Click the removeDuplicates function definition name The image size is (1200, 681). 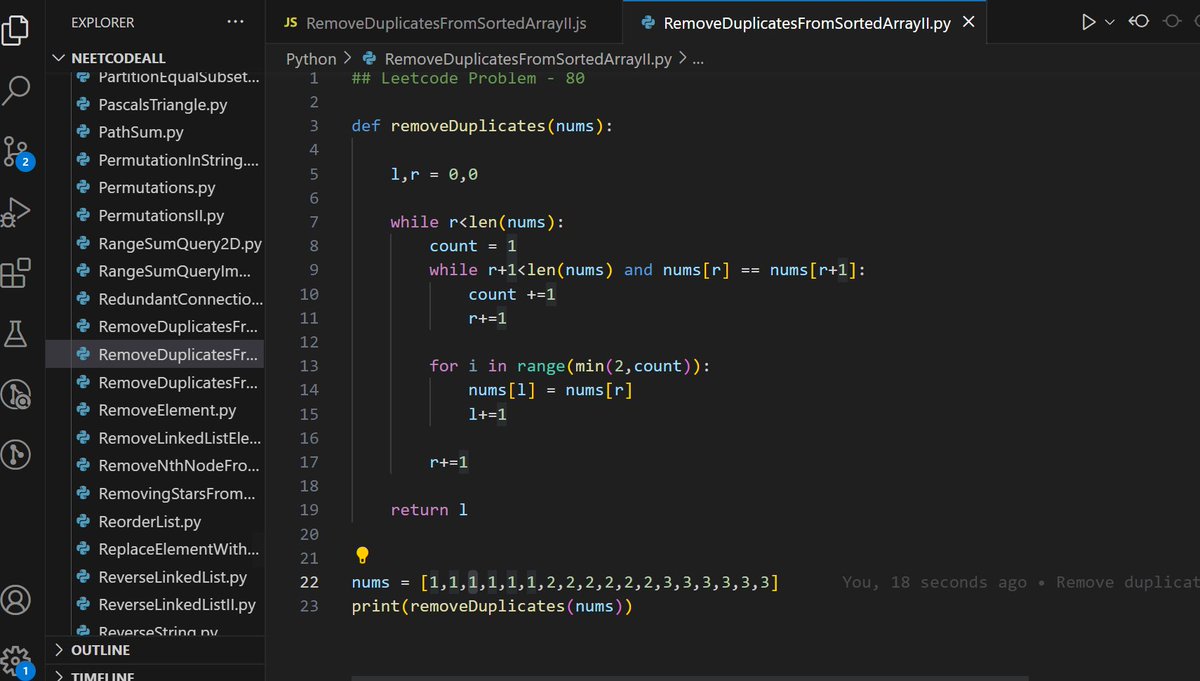468,126
